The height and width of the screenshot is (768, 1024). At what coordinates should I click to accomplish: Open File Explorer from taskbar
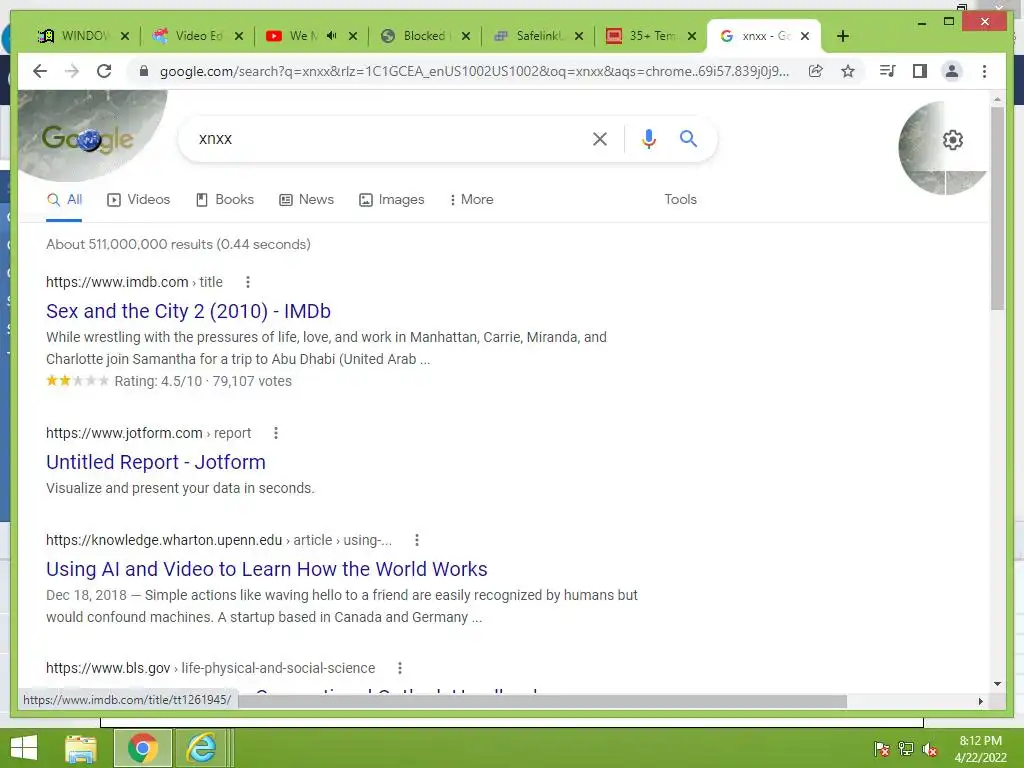pyautogui.click(x=81, y=748)
